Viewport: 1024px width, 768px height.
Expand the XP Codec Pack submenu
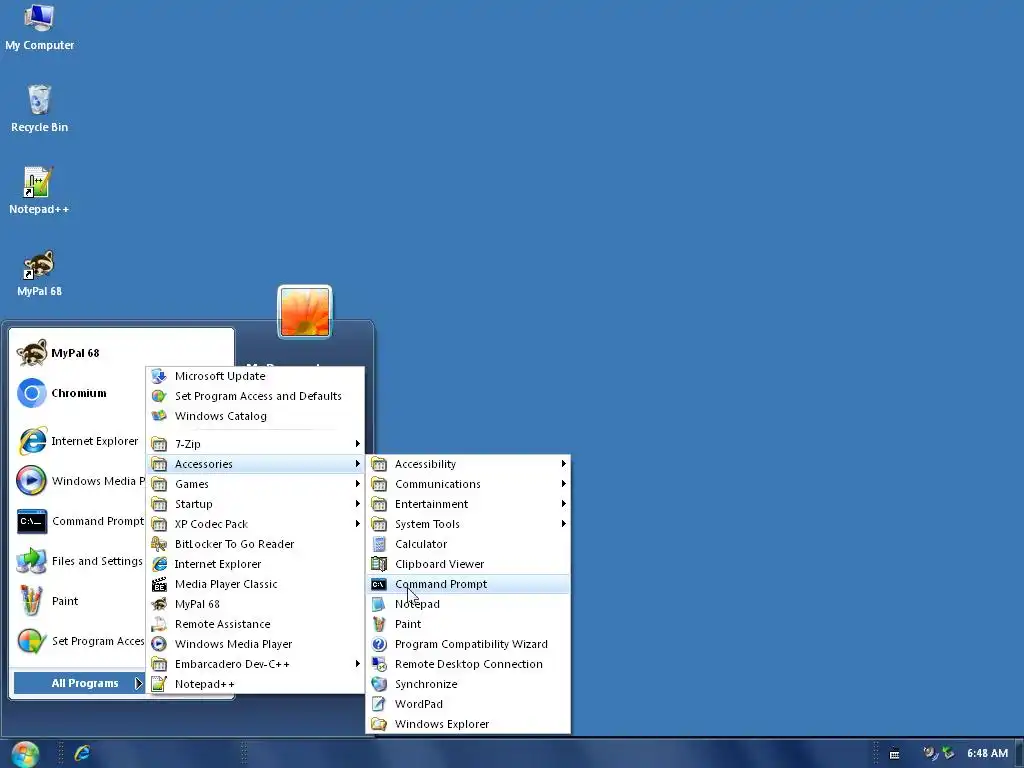tap(255, 524)
